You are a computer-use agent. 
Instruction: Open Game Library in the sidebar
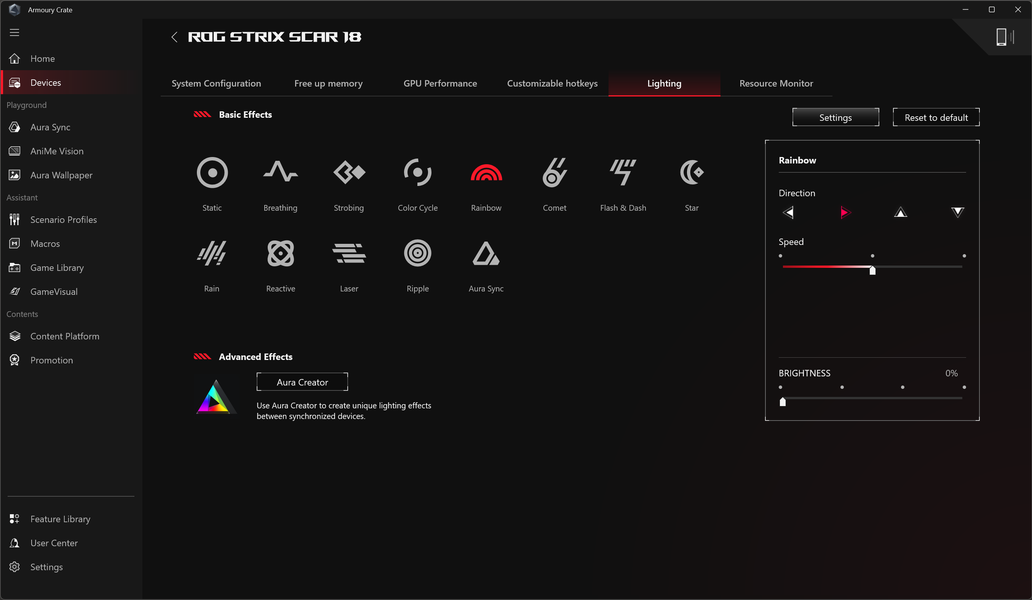click(71, 268)
